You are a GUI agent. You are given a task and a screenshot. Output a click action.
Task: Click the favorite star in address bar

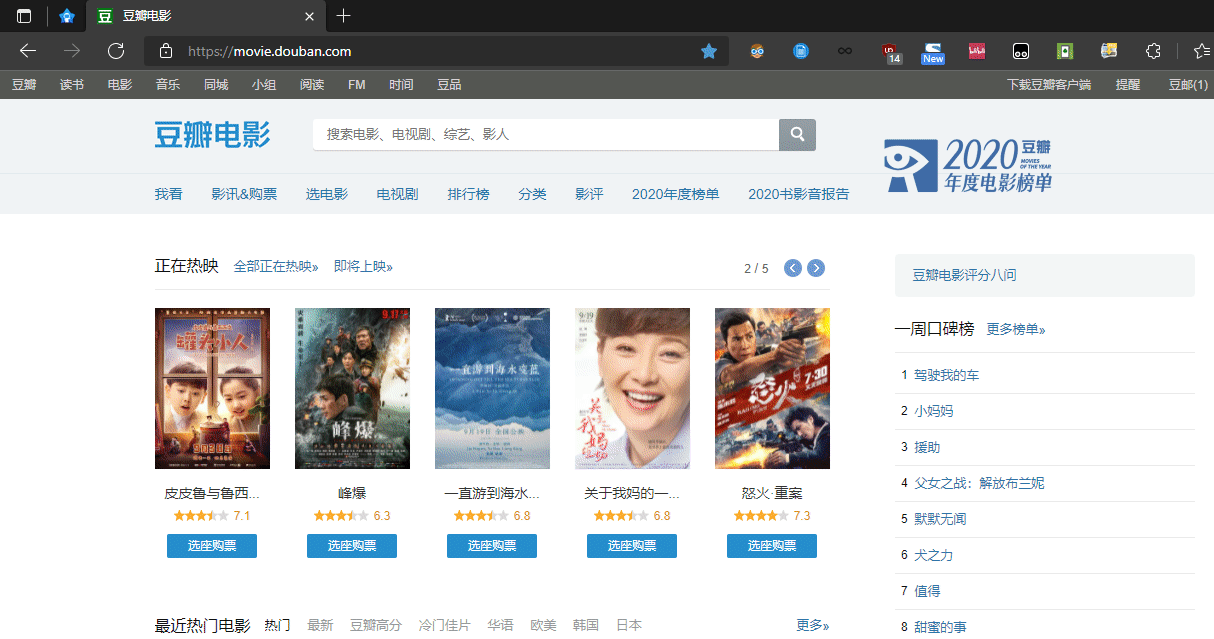pos(709,51)
